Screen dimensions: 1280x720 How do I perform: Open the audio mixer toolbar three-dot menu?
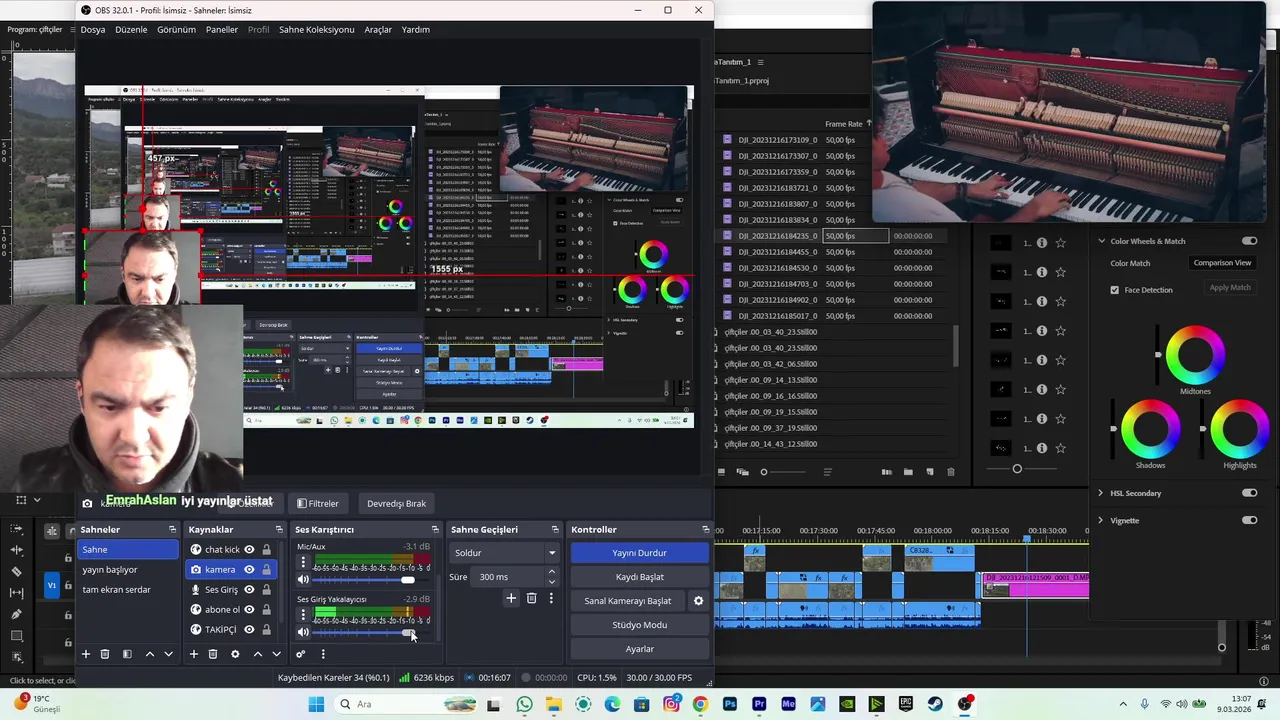tap(323, 654)
